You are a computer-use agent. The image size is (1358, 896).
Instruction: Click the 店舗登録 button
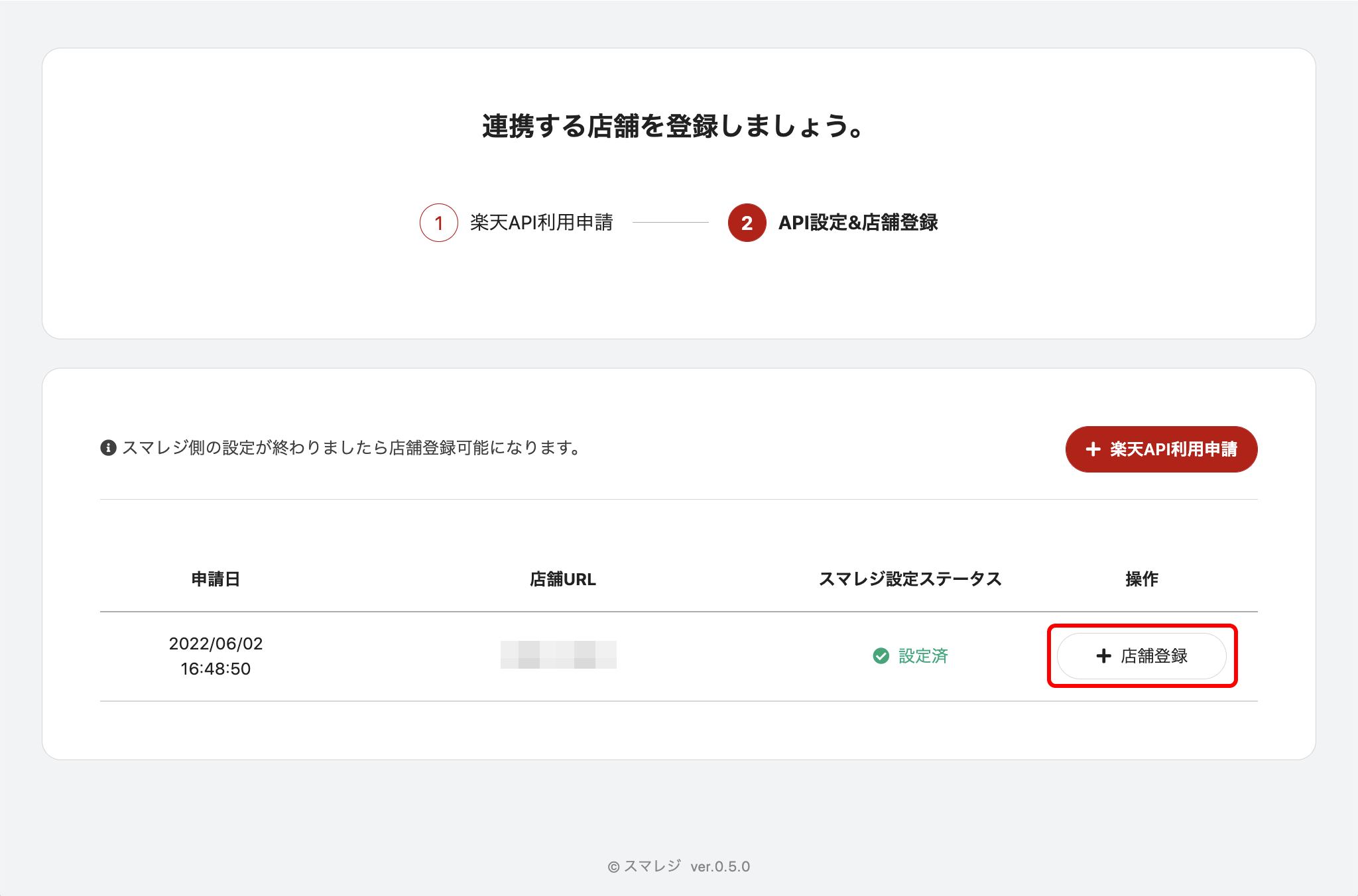tap(1141, 656)
